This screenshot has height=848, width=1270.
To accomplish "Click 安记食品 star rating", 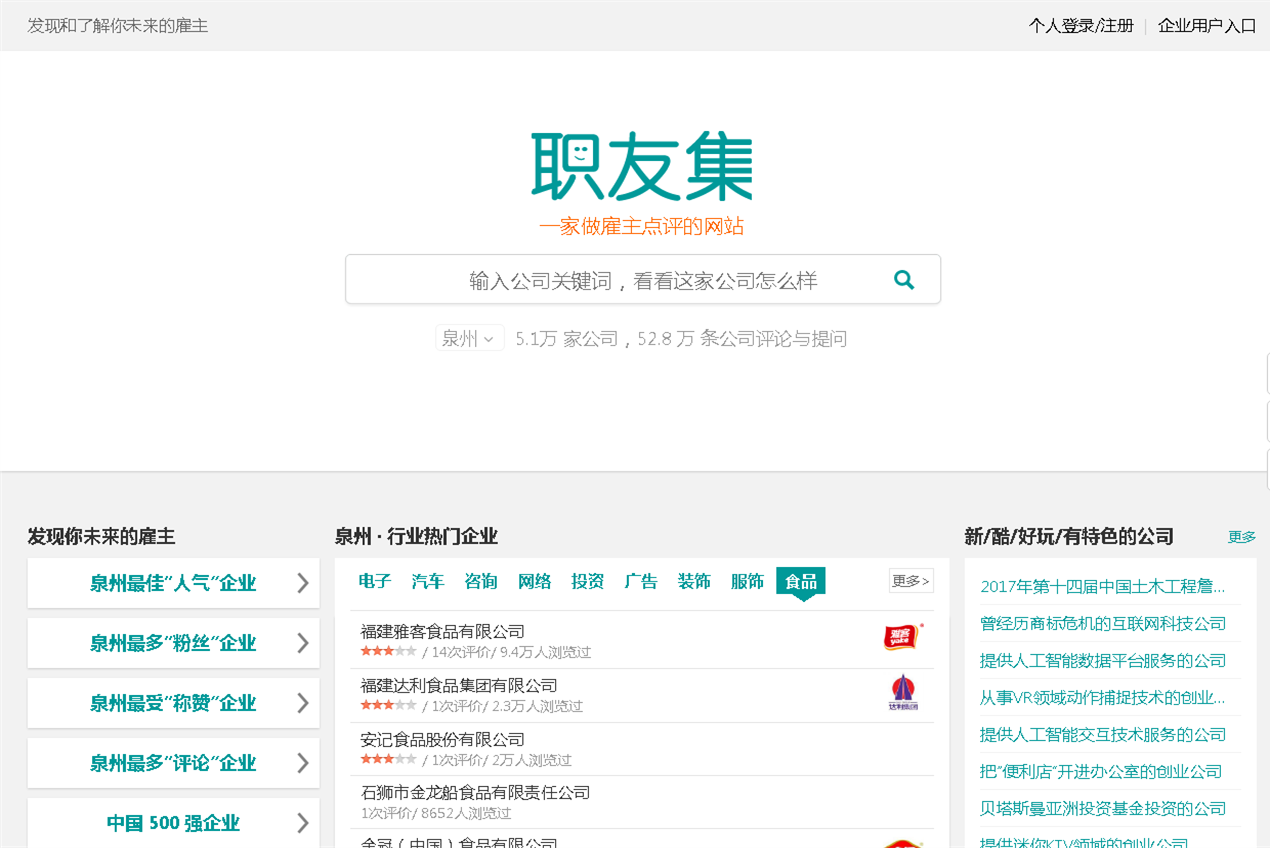I will 389,759.
